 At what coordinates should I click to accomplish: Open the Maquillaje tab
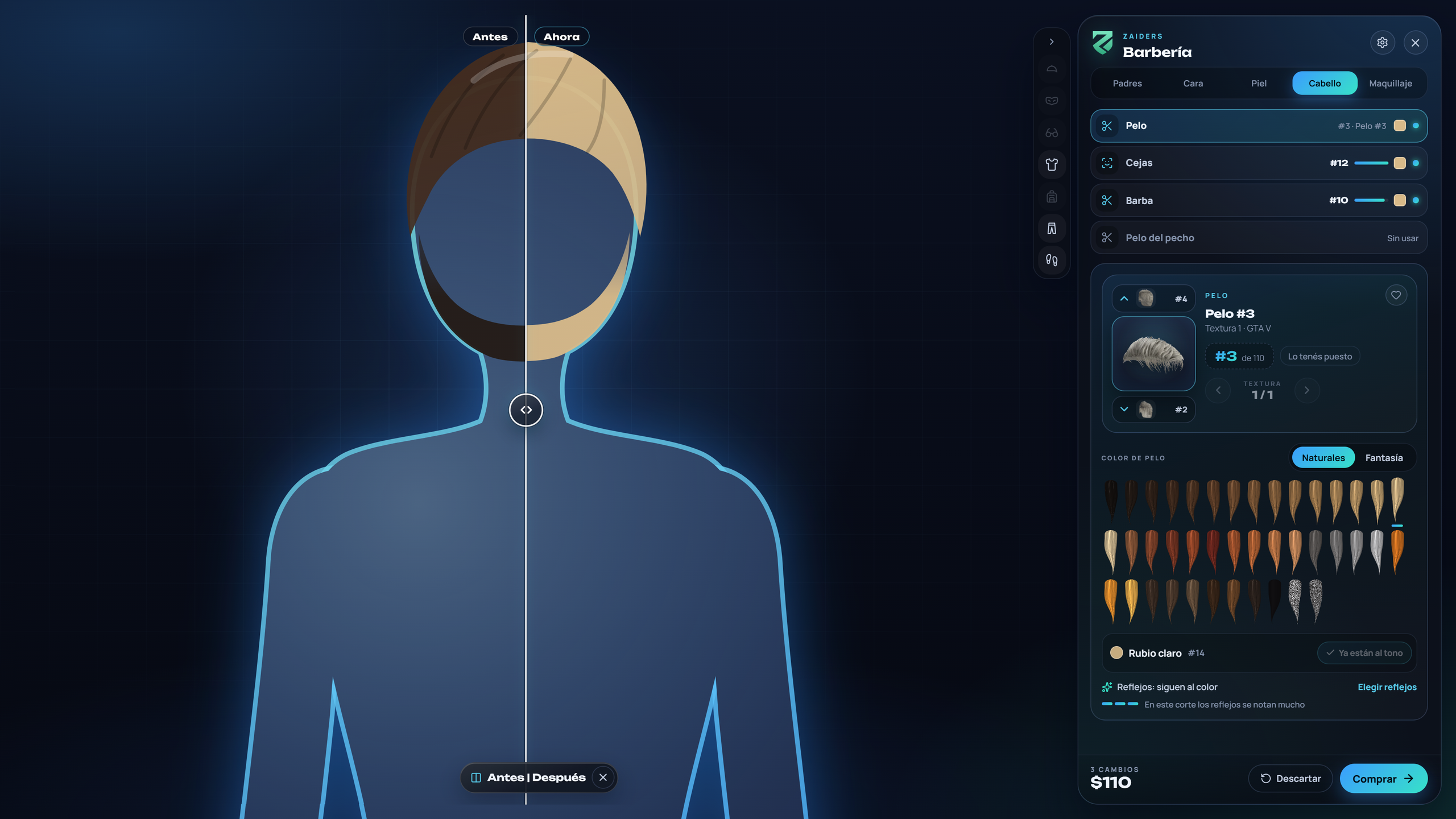pos(1390,83)
